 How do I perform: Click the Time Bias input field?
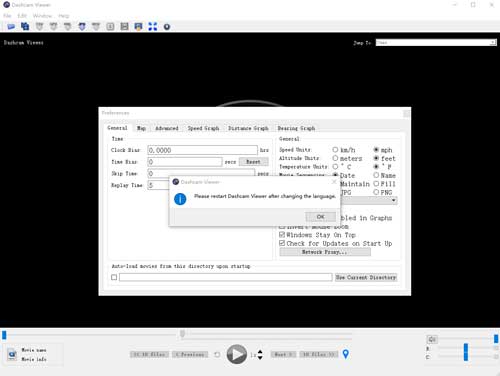185,162
